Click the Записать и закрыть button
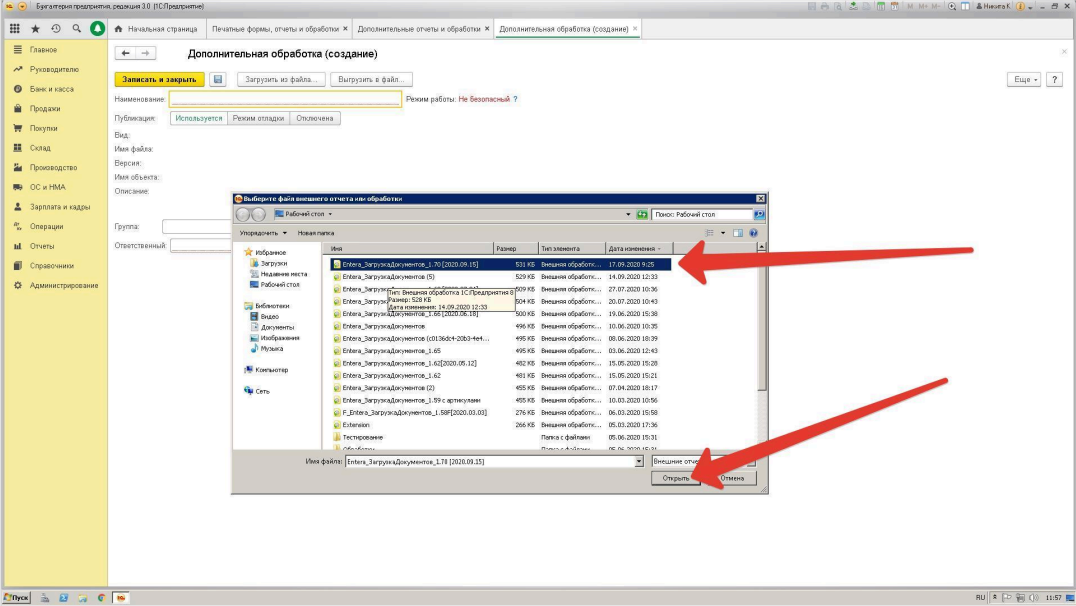This screenshot has width=1076, height=606. (159, 80)
